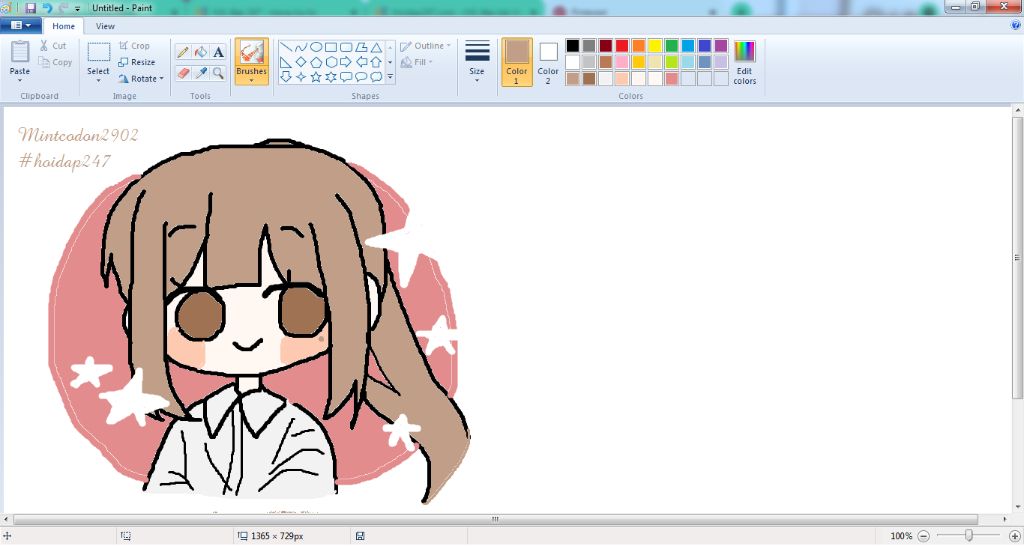Click the Crop button

tap(135, 46)
